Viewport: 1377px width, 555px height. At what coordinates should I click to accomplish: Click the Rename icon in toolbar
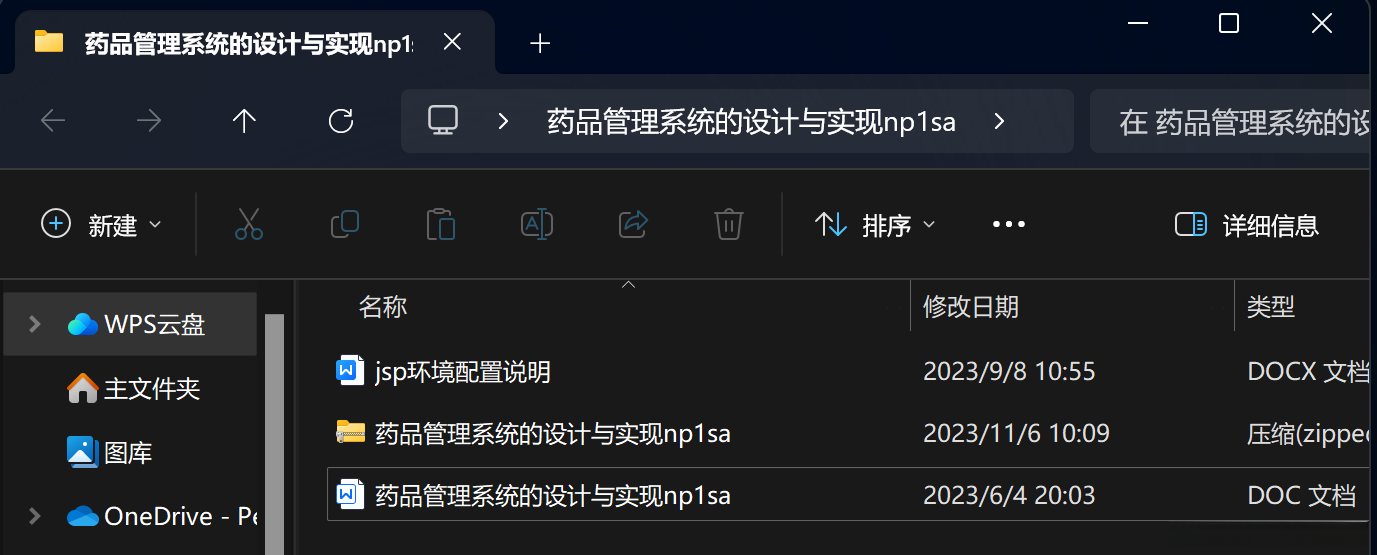tap(537, 224)
